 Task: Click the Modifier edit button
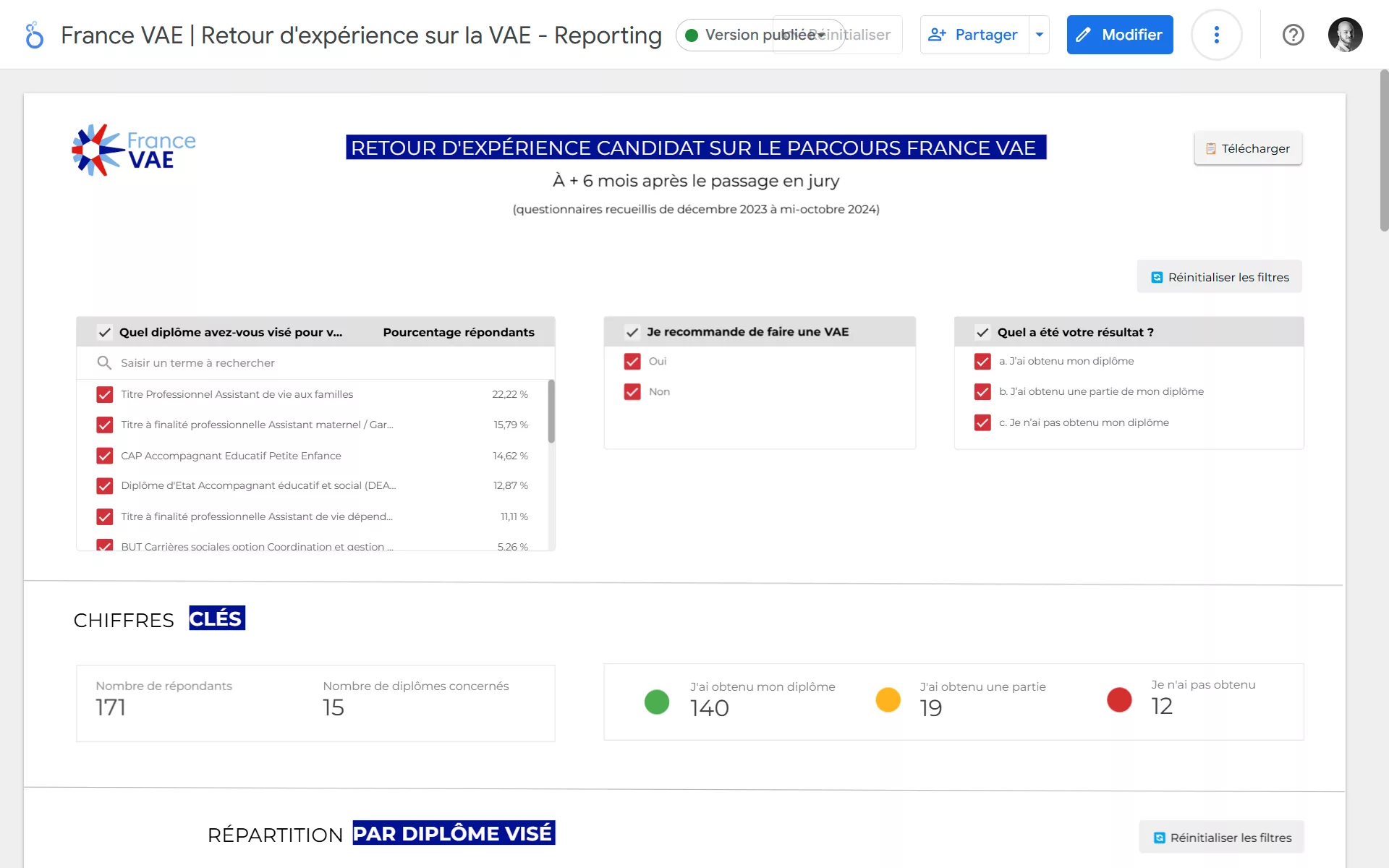(x=1119, y=35)
